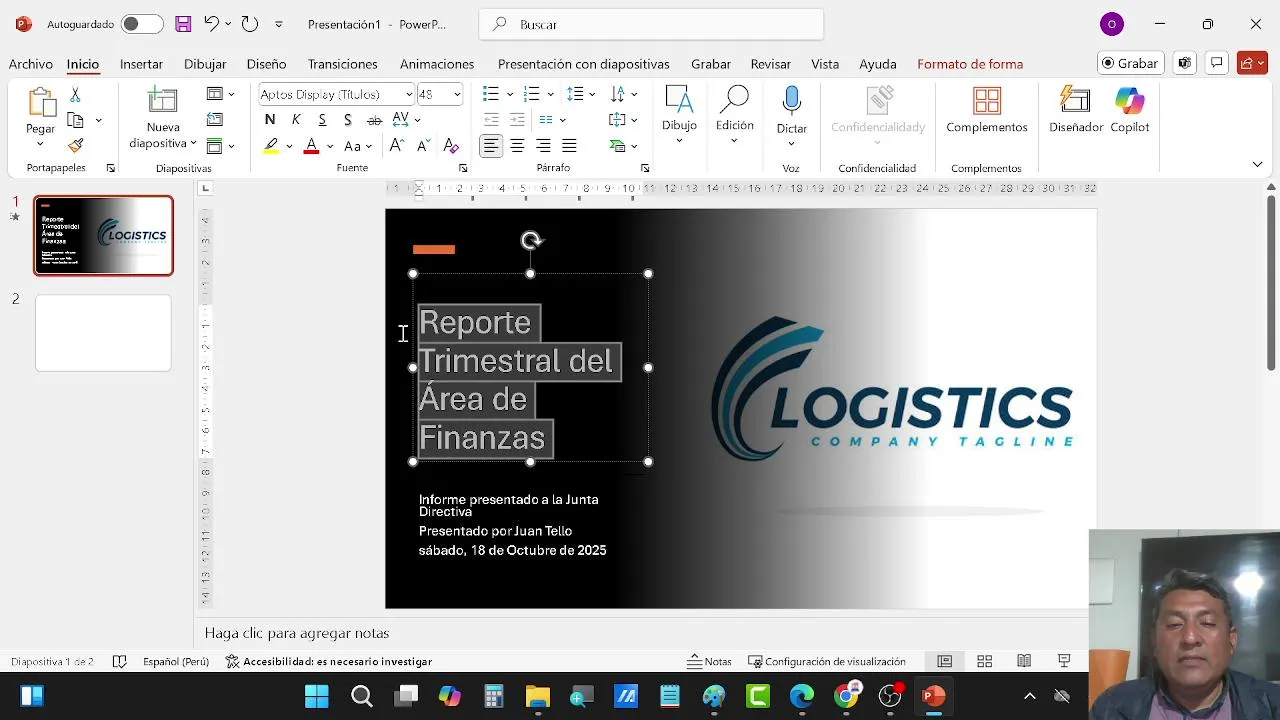Open the font name combo box
The width and height of the screenshot is (1280, 720).
click(336, 94)
